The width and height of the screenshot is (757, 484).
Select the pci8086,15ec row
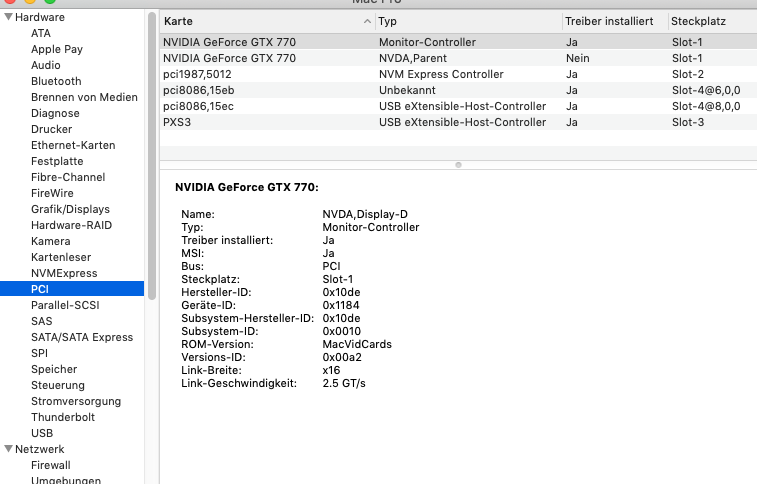(x=458, y=106)
